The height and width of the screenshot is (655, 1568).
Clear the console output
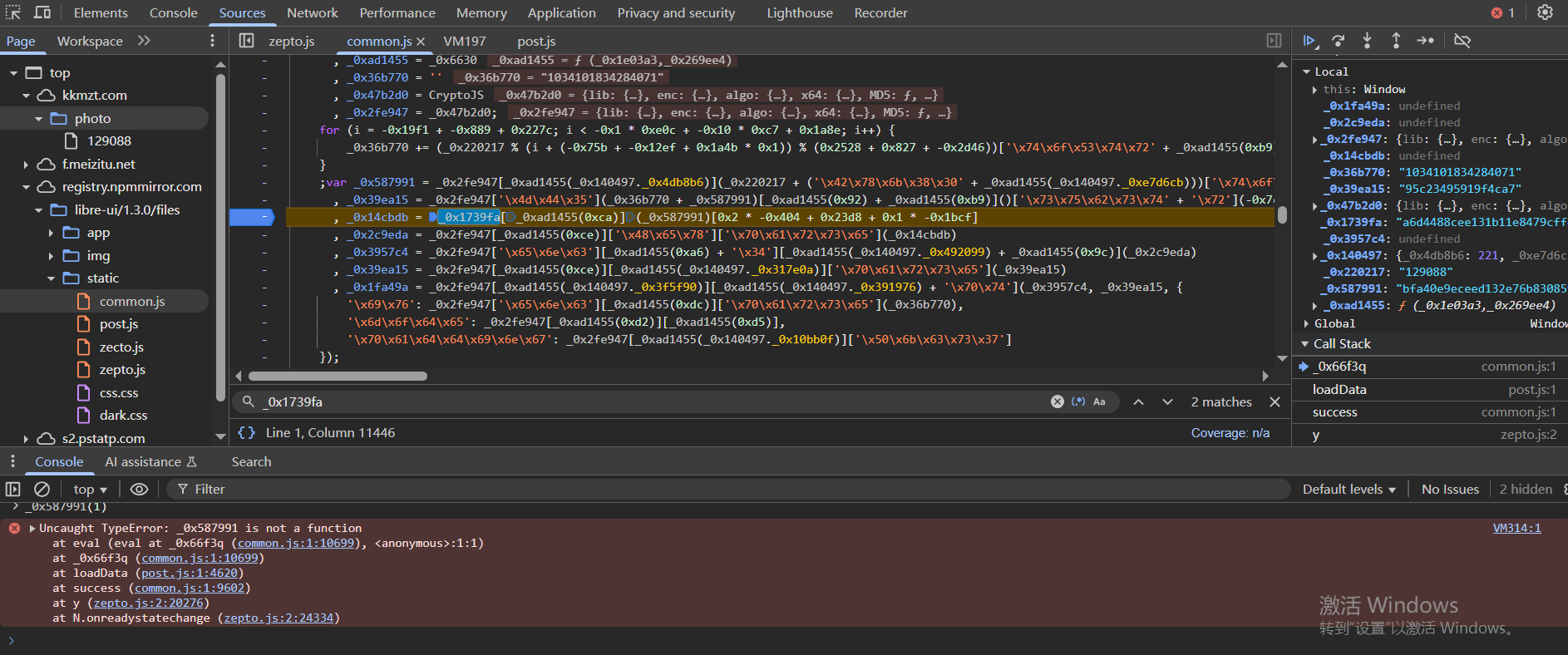coord(42,490)
